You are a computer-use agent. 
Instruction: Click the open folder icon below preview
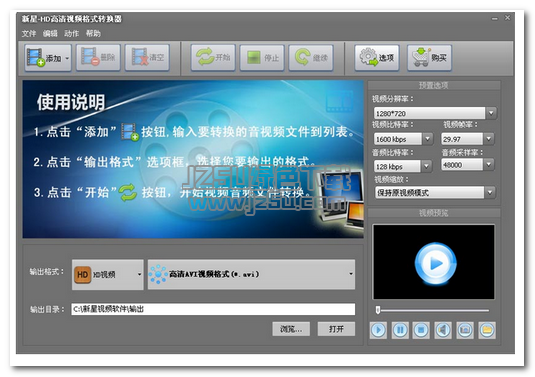pos(487,330)
